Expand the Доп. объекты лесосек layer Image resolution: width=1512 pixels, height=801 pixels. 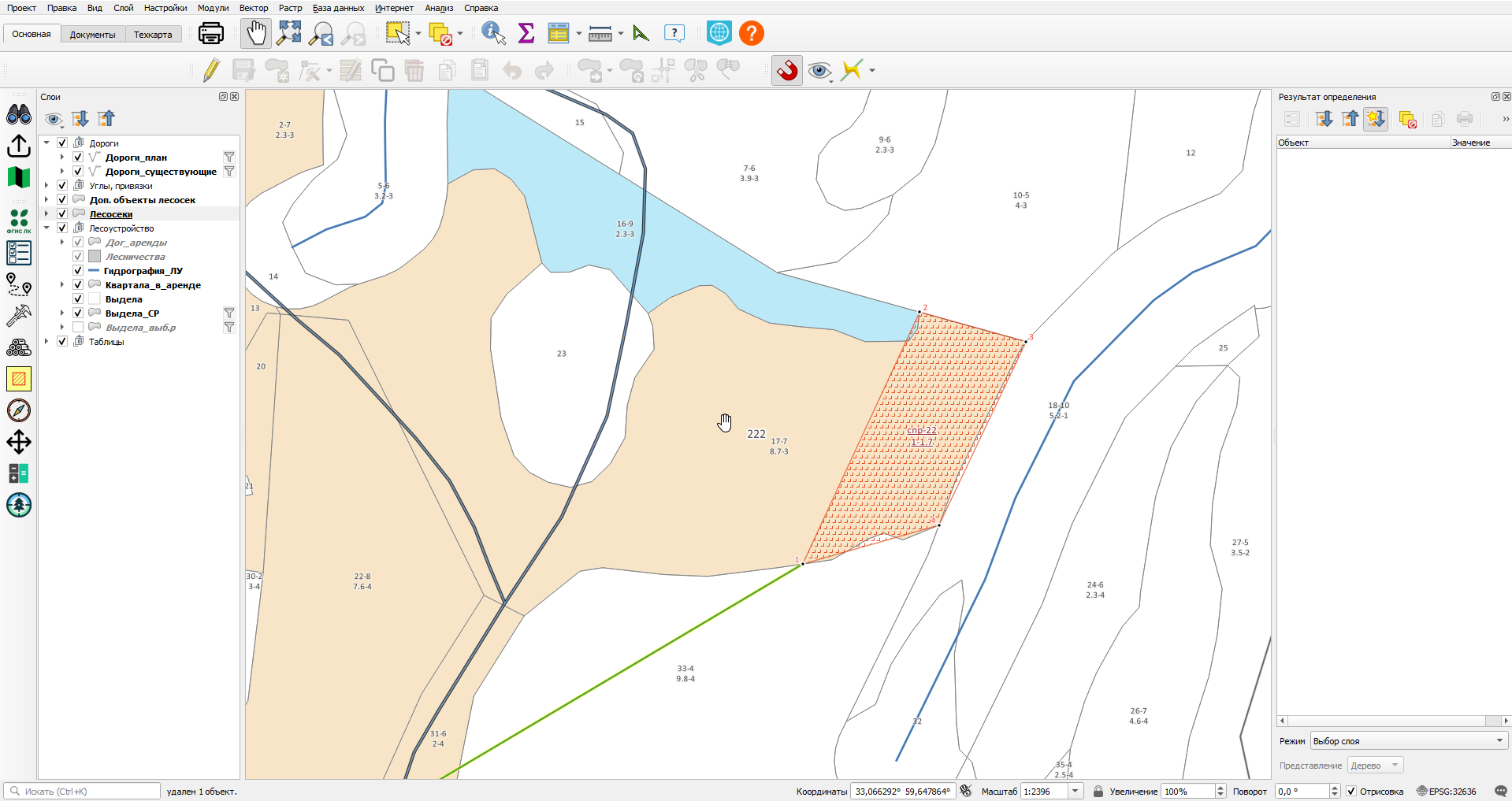(x=46, y=199)
